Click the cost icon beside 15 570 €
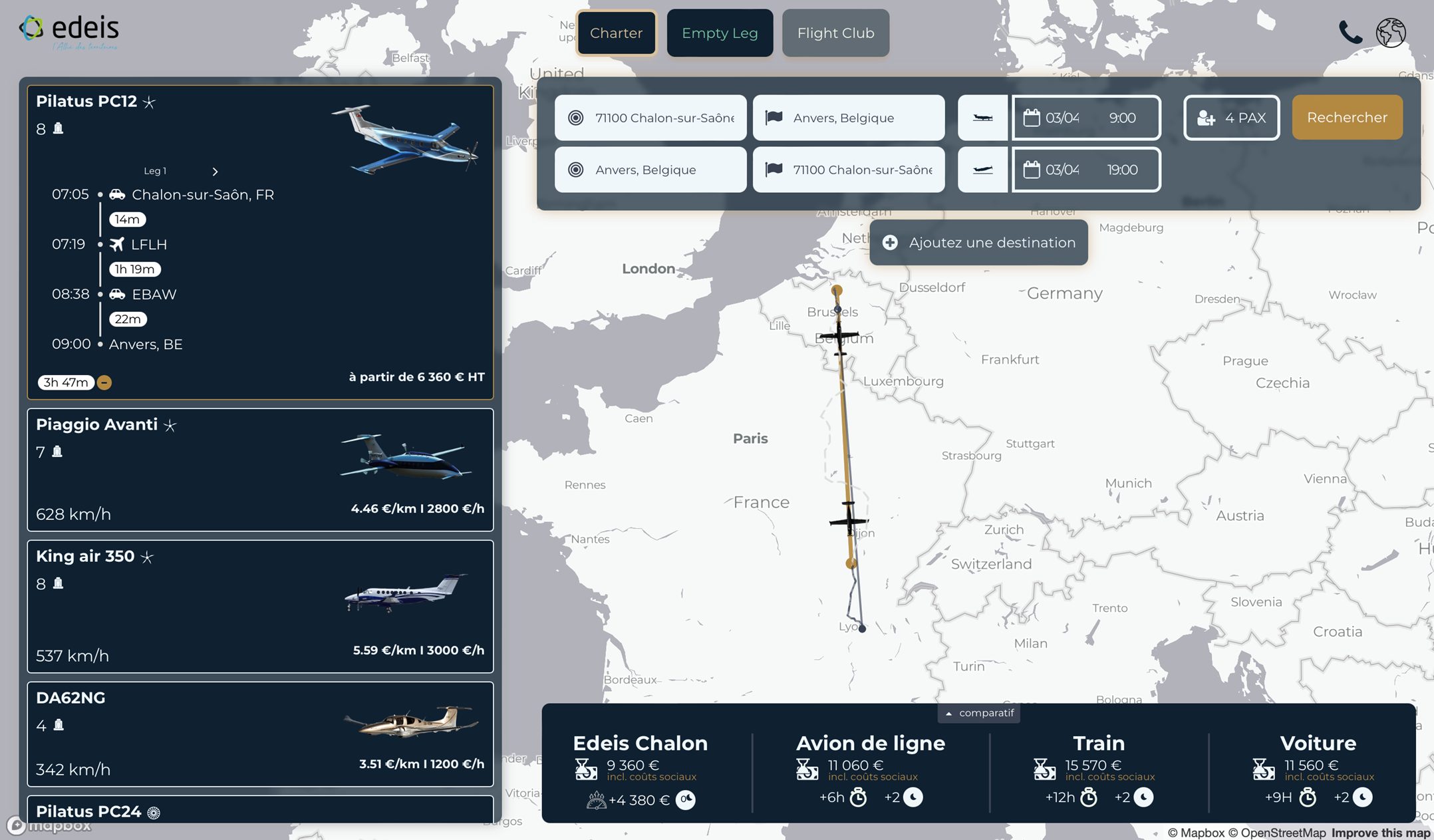The image size is (1434, 840). click(1045, 770)
